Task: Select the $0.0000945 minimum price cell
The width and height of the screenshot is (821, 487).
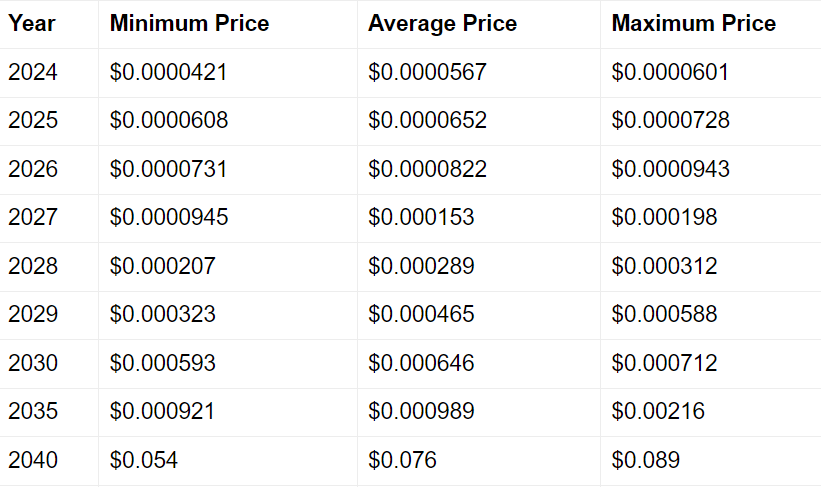Action: coord(168,217)
